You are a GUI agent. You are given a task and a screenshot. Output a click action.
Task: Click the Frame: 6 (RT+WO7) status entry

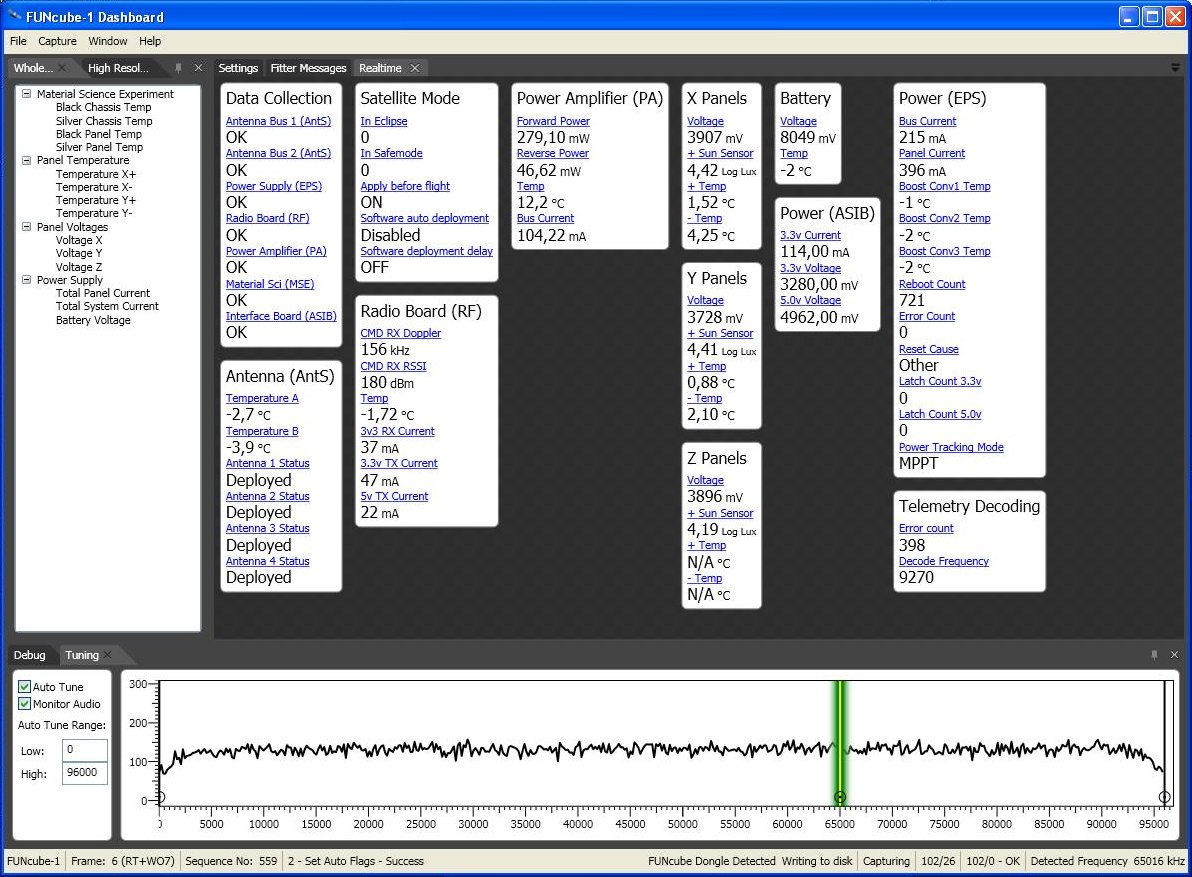[x=122, y=861]
